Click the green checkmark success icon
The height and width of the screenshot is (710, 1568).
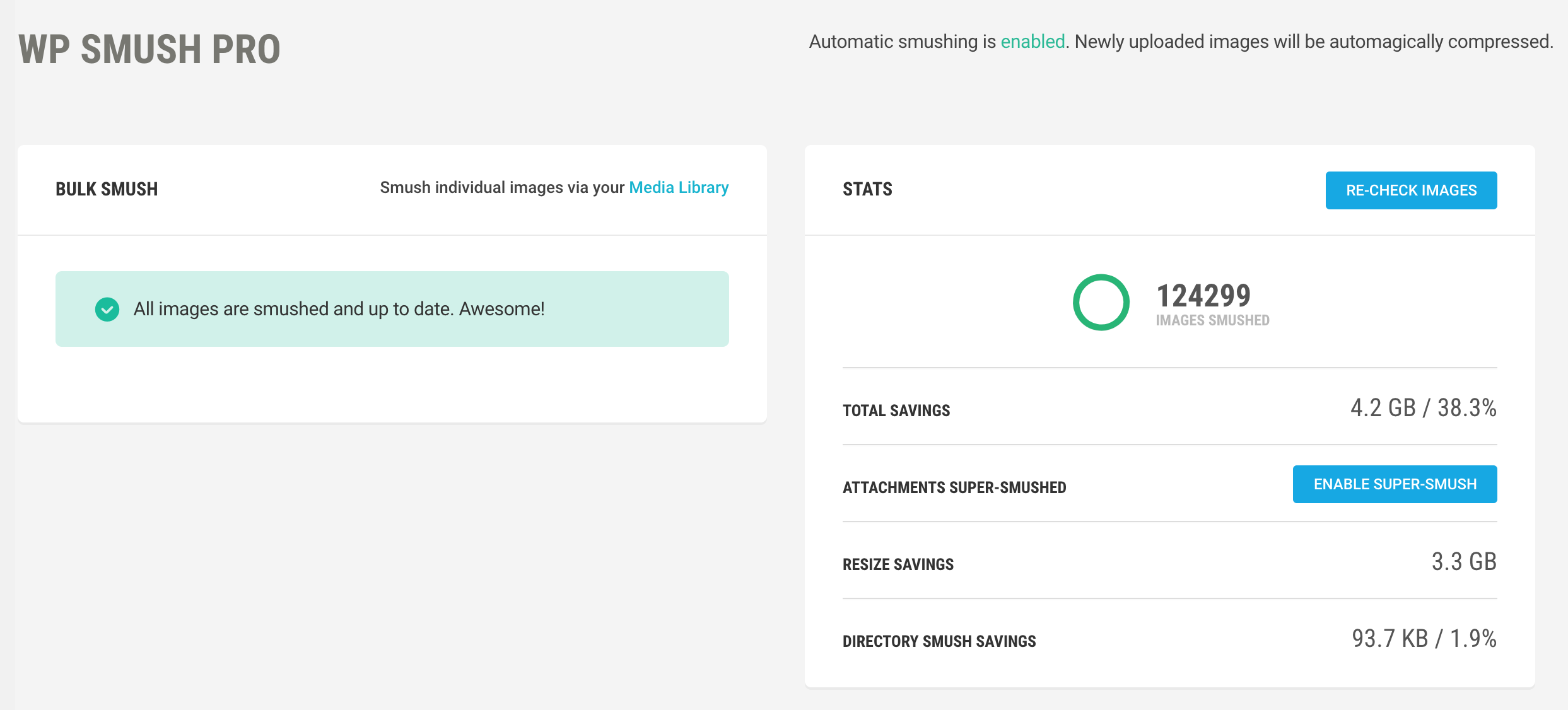coord(107,309)
